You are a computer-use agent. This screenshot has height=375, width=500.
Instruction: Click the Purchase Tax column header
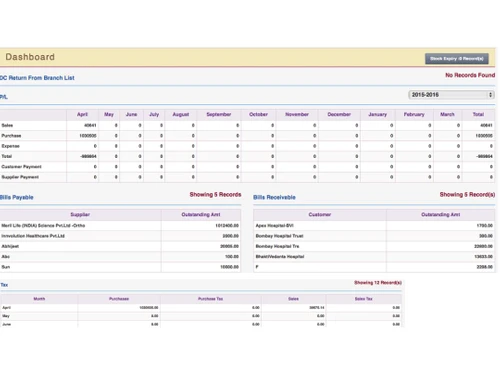coord(210,299)
